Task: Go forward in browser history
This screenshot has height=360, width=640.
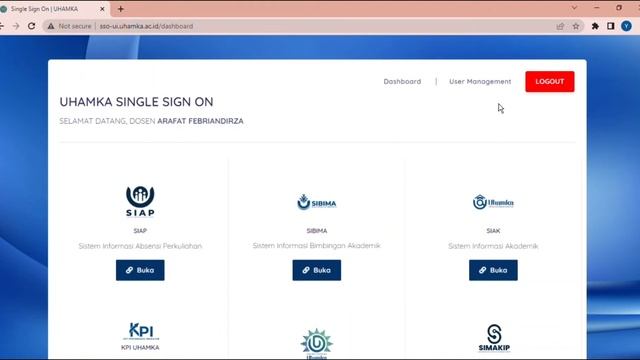Action: coord(16,26)
